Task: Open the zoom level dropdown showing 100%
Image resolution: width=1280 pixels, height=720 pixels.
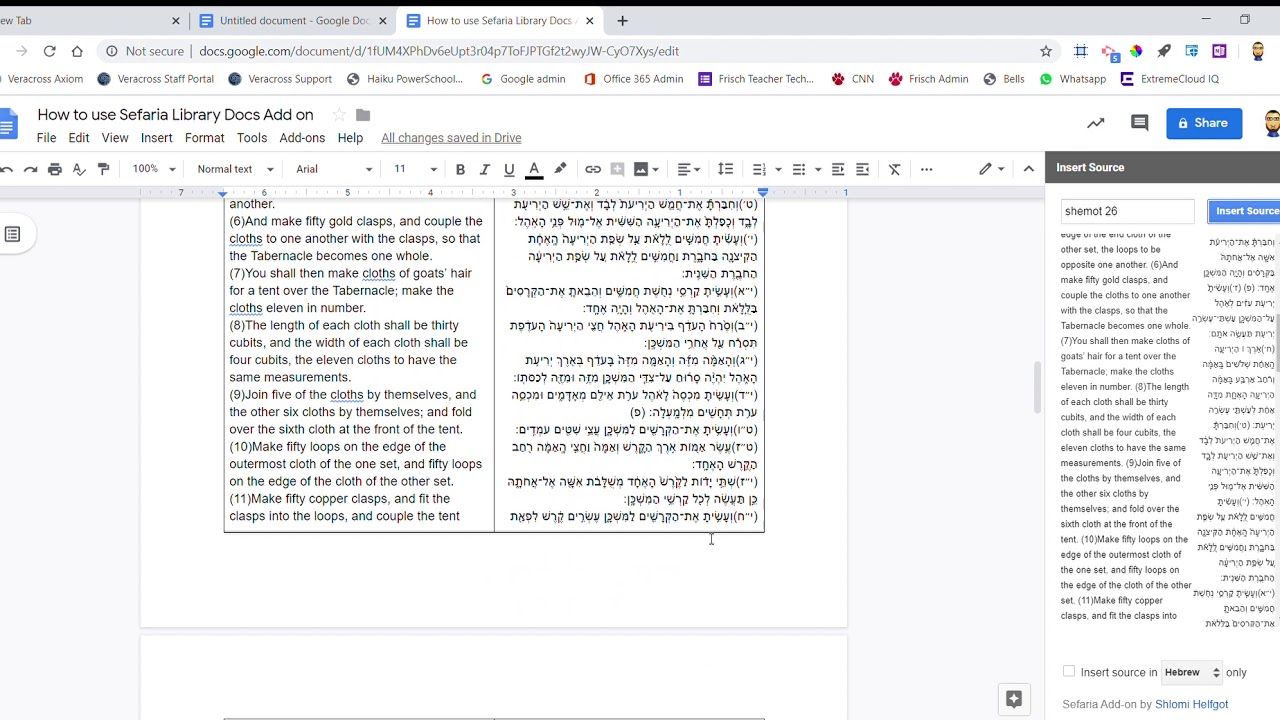Action: coord(154,169)
